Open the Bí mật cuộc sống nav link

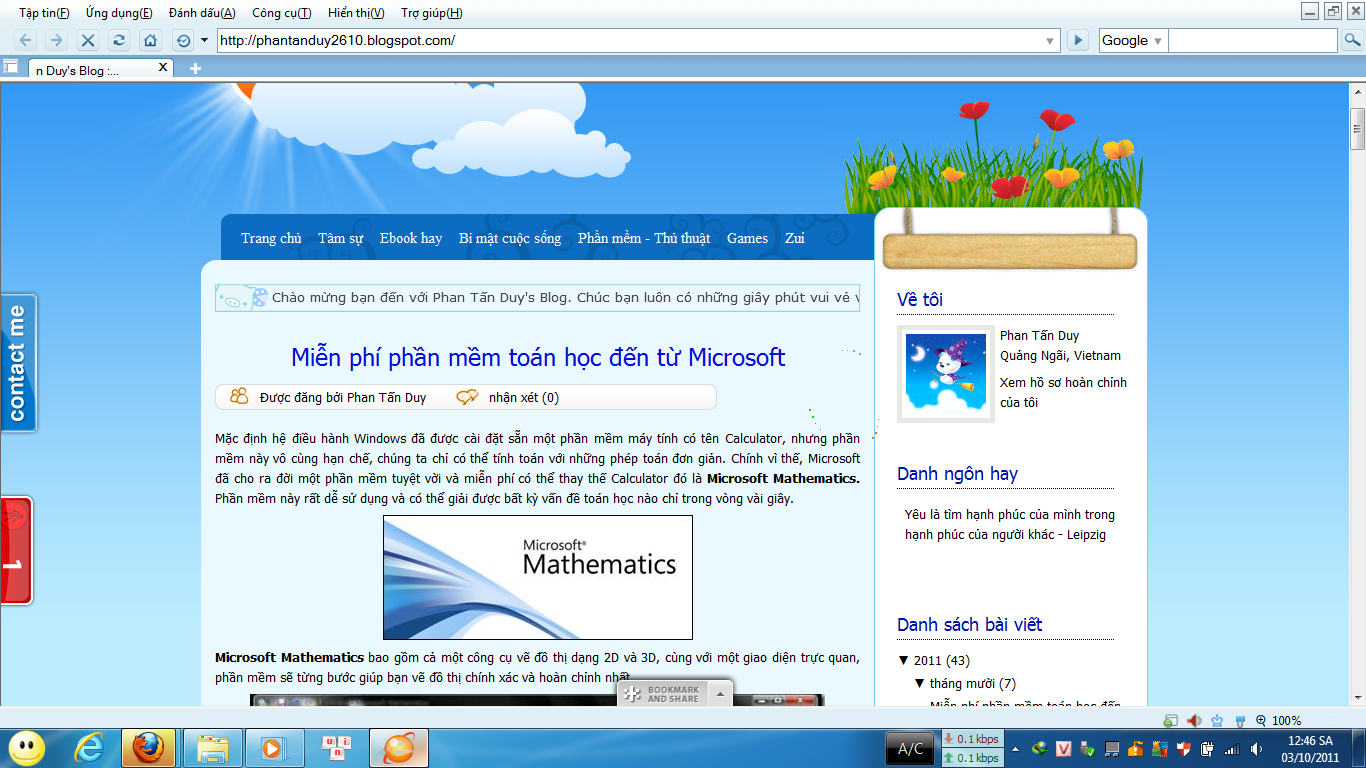[510, 238]
